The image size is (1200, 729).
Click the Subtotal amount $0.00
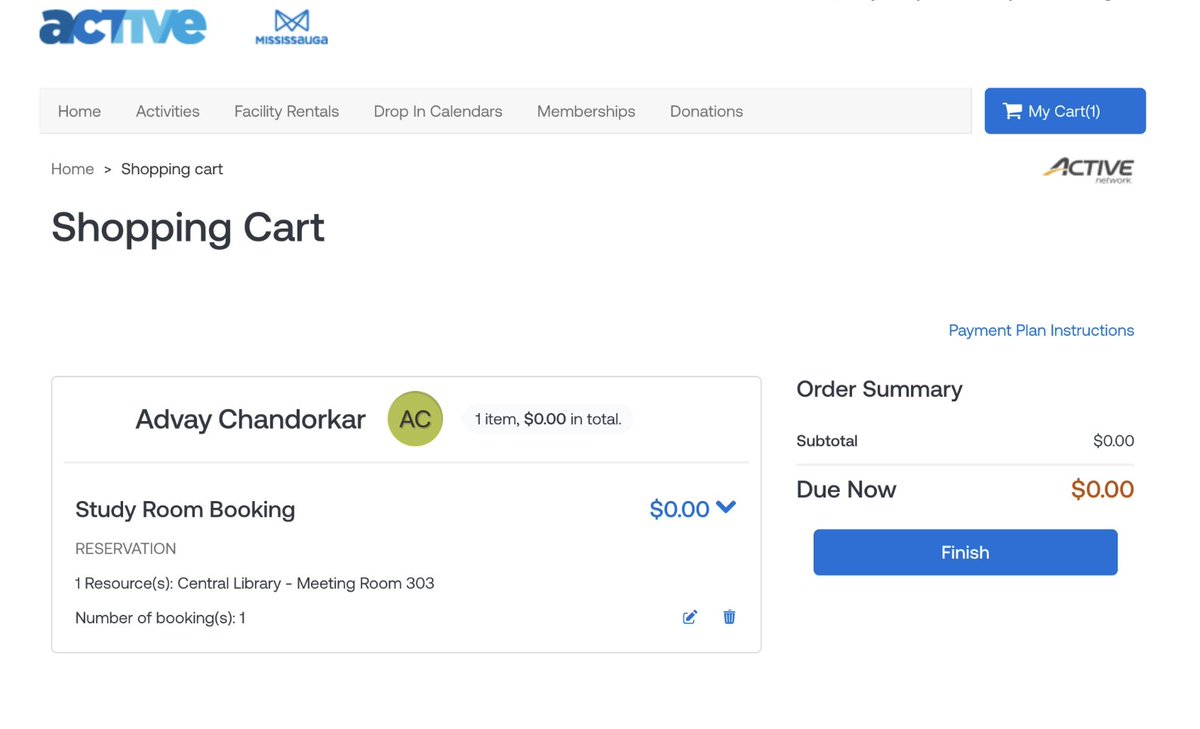pos(1114,441)
